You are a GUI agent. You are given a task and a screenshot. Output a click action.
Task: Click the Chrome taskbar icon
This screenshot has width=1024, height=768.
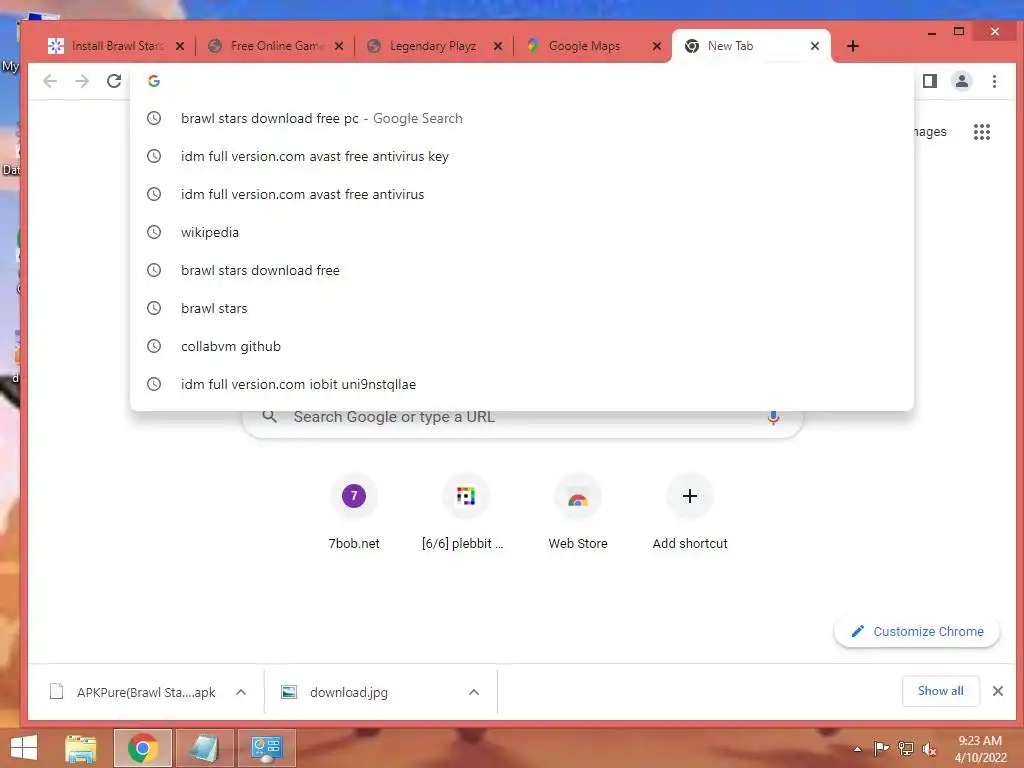pyautogui.click(x=142, y=748)
